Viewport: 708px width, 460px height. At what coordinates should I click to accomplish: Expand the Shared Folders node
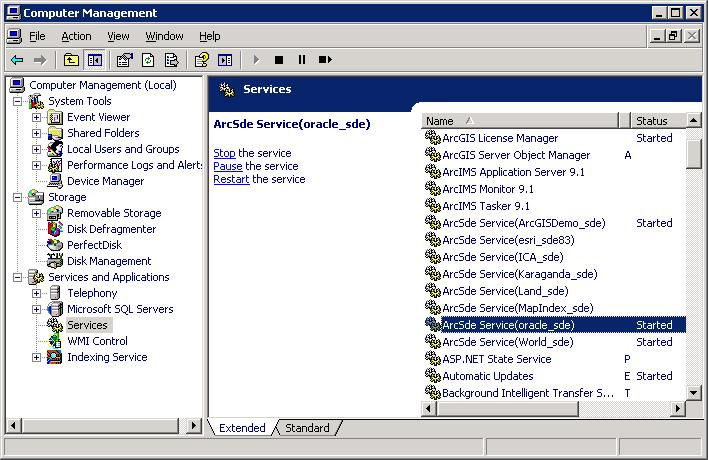pos(36,133)
